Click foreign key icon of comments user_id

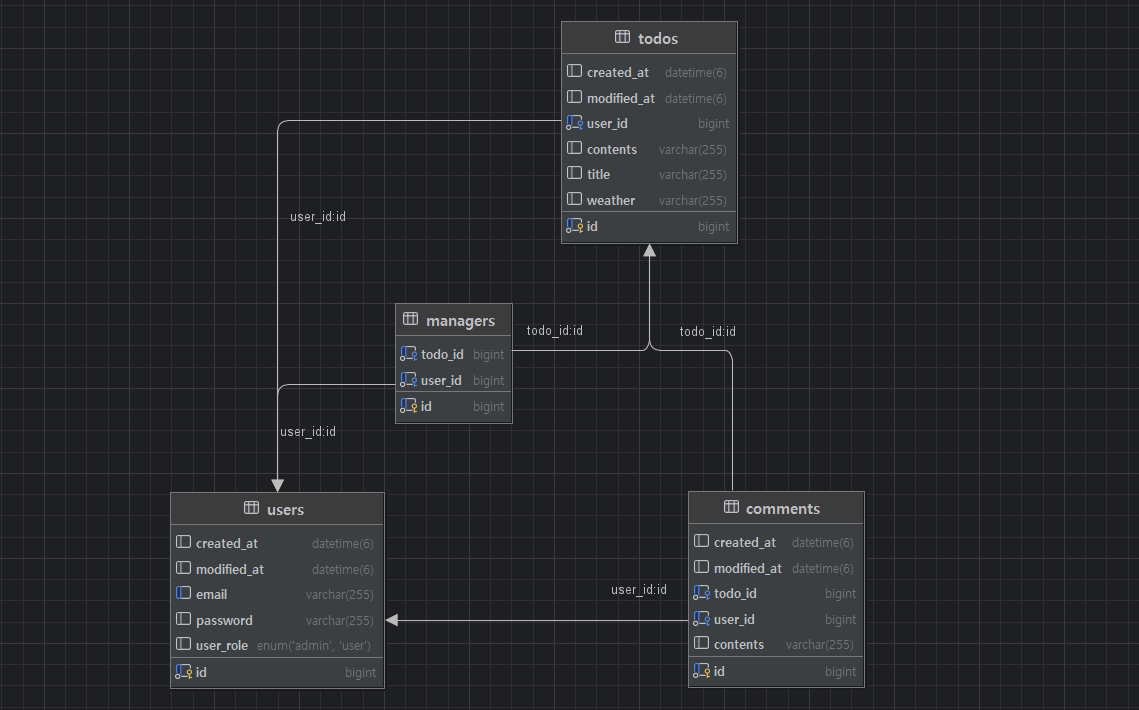tap(702, 619)
